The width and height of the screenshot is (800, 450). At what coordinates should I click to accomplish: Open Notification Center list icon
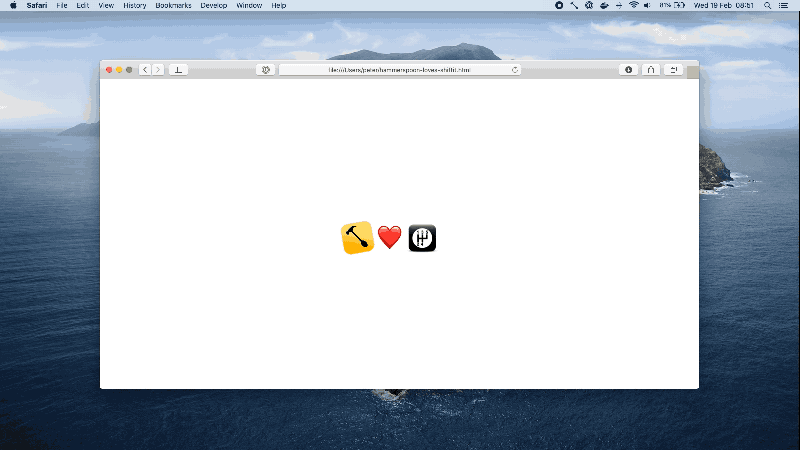click(x=783, y=6)
